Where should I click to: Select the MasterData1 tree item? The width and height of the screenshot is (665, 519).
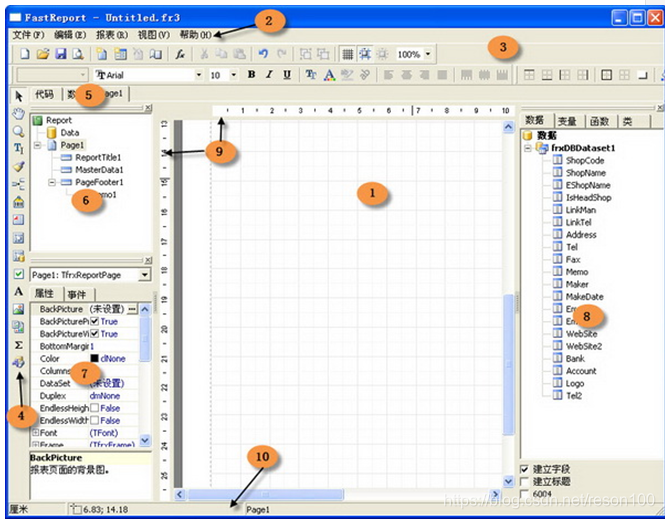(x=99, y=170)
